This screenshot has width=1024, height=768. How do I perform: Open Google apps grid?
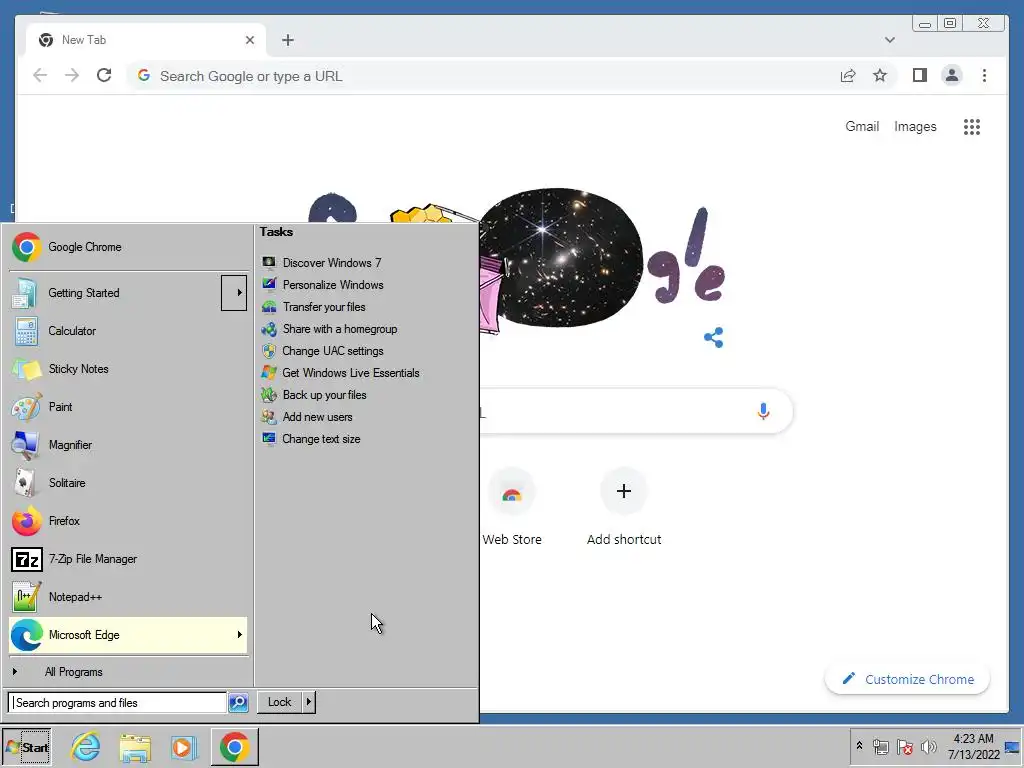[972, 127]
